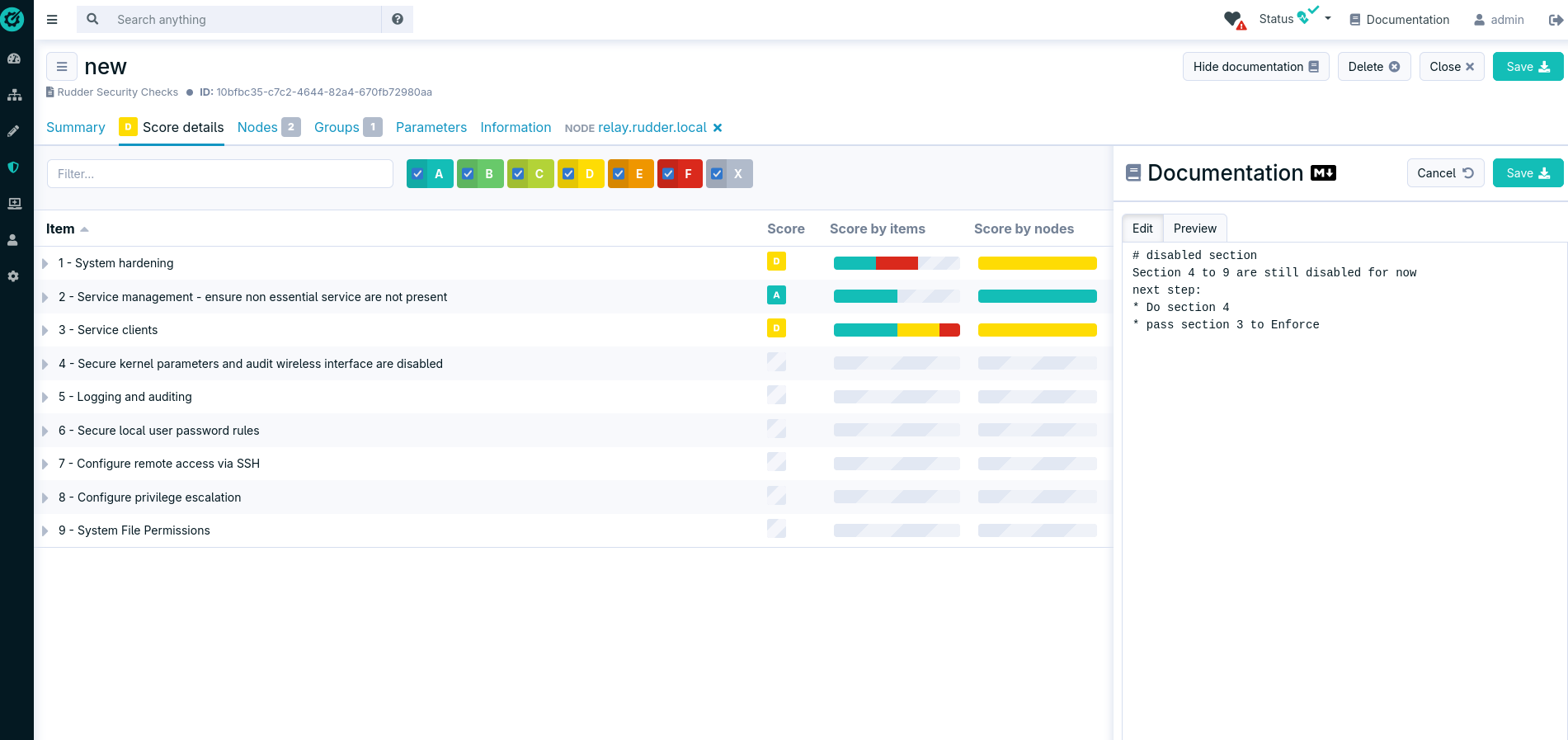
Task: Toggle the F score filter checkbox
Action: (x=669, y=174)
